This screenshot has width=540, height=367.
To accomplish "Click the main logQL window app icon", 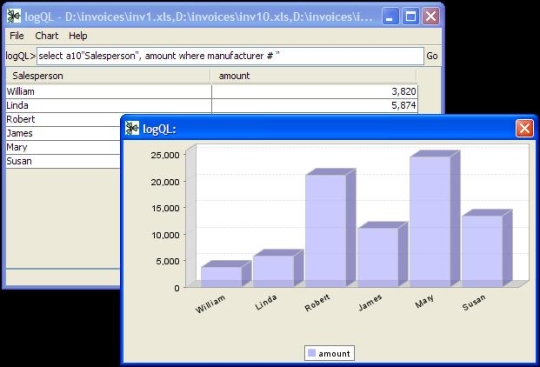I will [14, 16].
